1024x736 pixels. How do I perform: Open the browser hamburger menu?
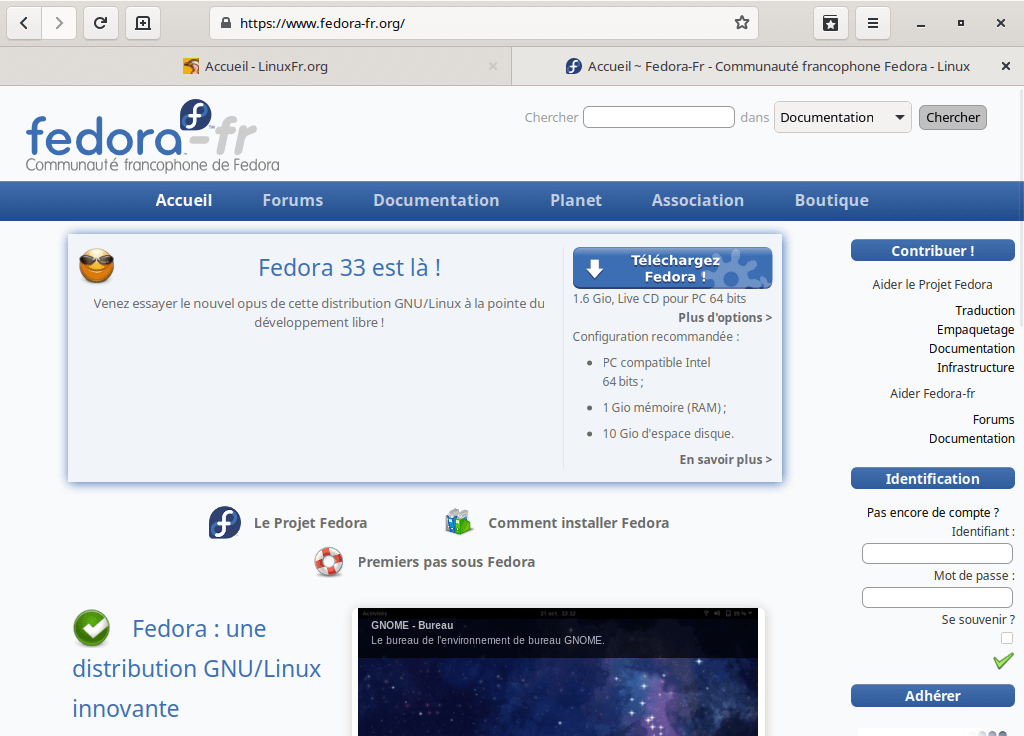[872, 24]
